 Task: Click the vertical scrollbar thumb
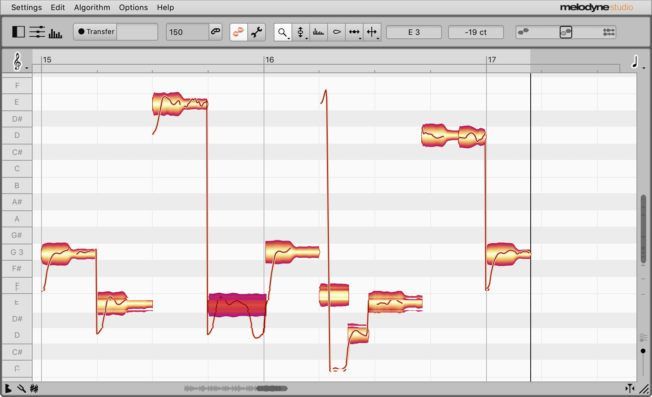[x=644, y=228]
